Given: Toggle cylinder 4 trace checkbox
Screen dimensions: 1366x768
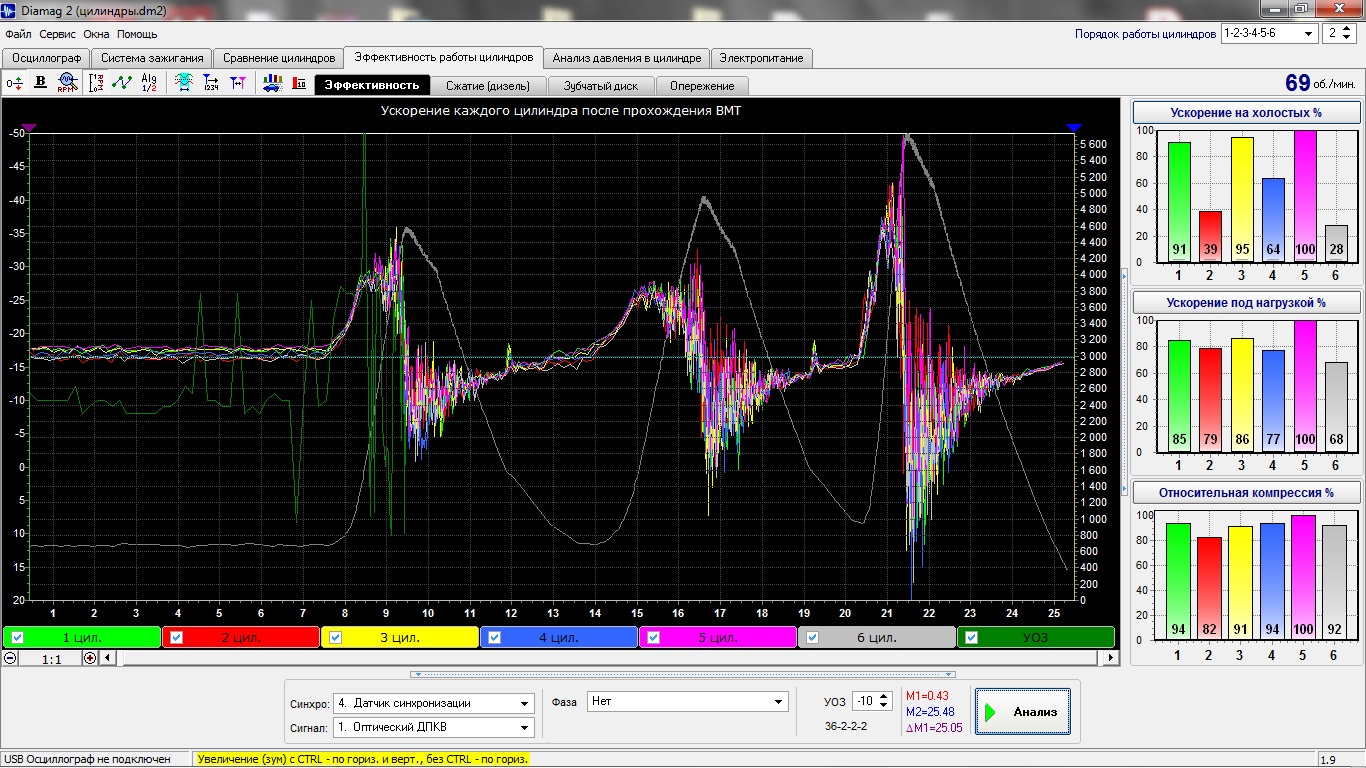Looking at the screenshot, I should pyautogui.click(x=494, y=638).
